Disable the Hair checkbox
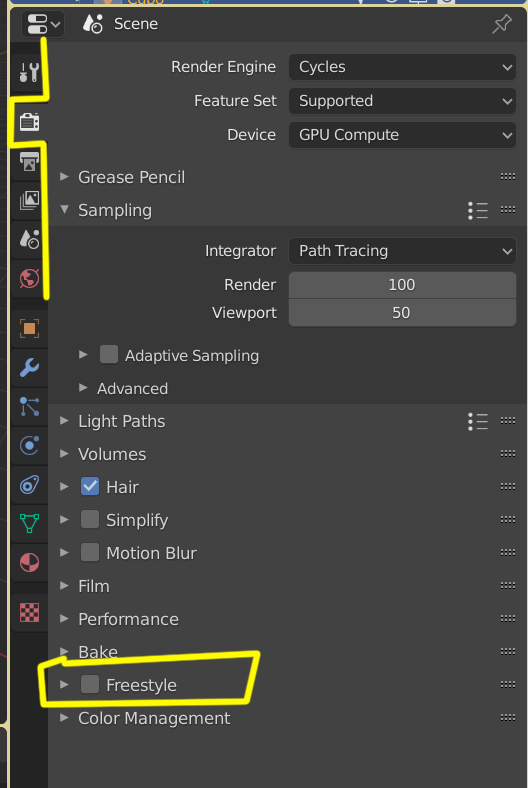The height and width of the screenshot is (788, 528). [90, 486]
